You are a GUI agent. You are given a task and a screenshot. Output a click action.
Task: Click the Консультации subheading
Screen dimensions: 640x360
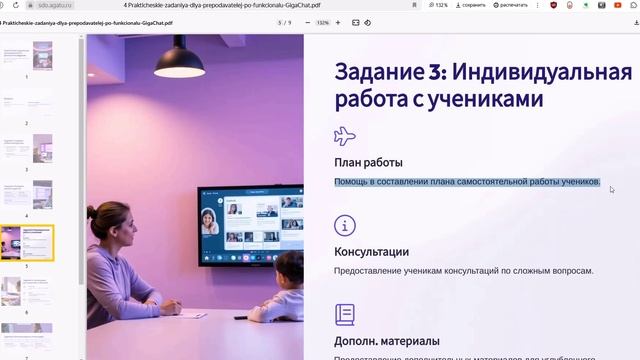371,252
